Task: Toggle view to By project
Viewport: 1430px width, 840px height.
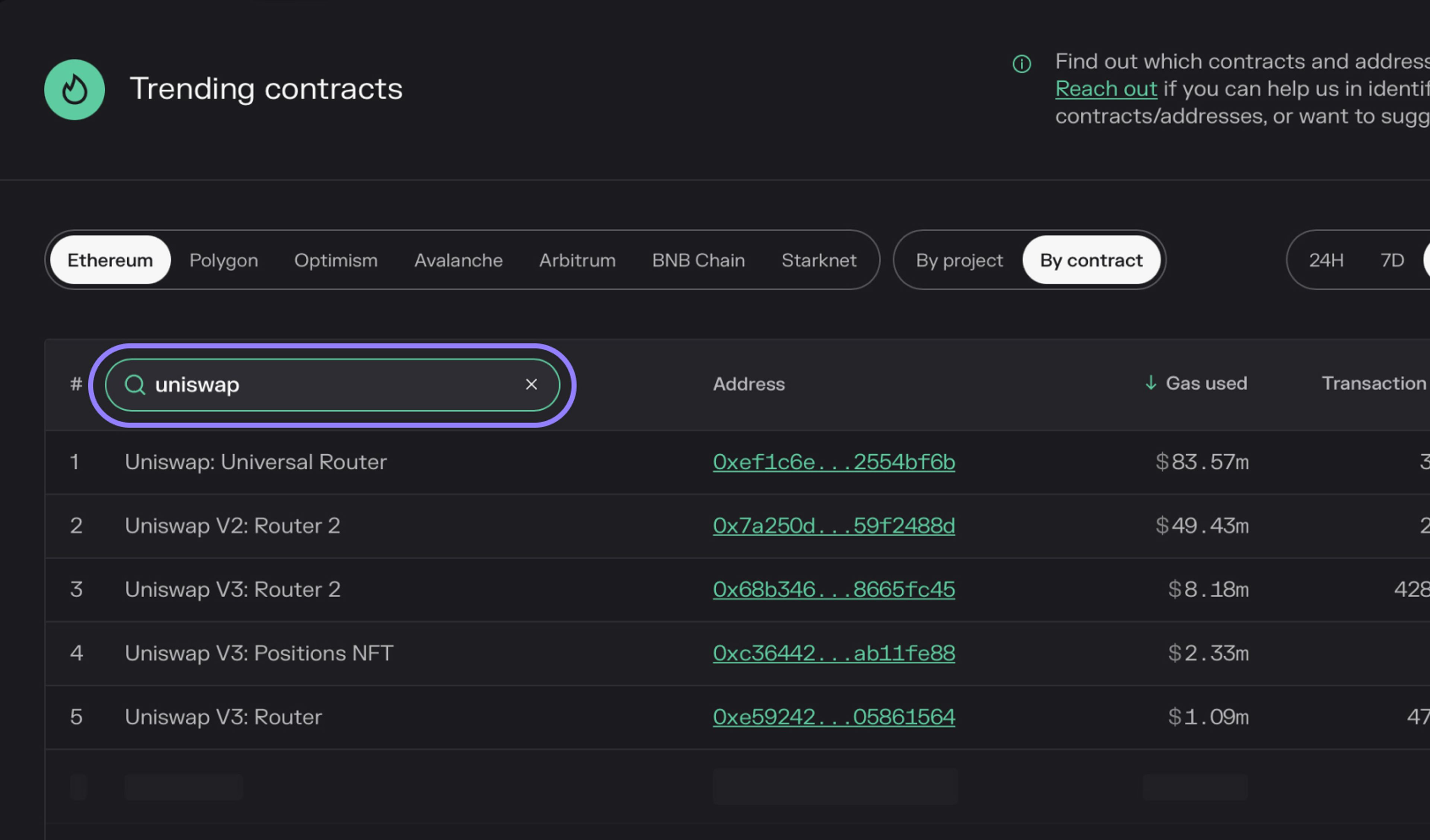Action: (x=959, y=260)
